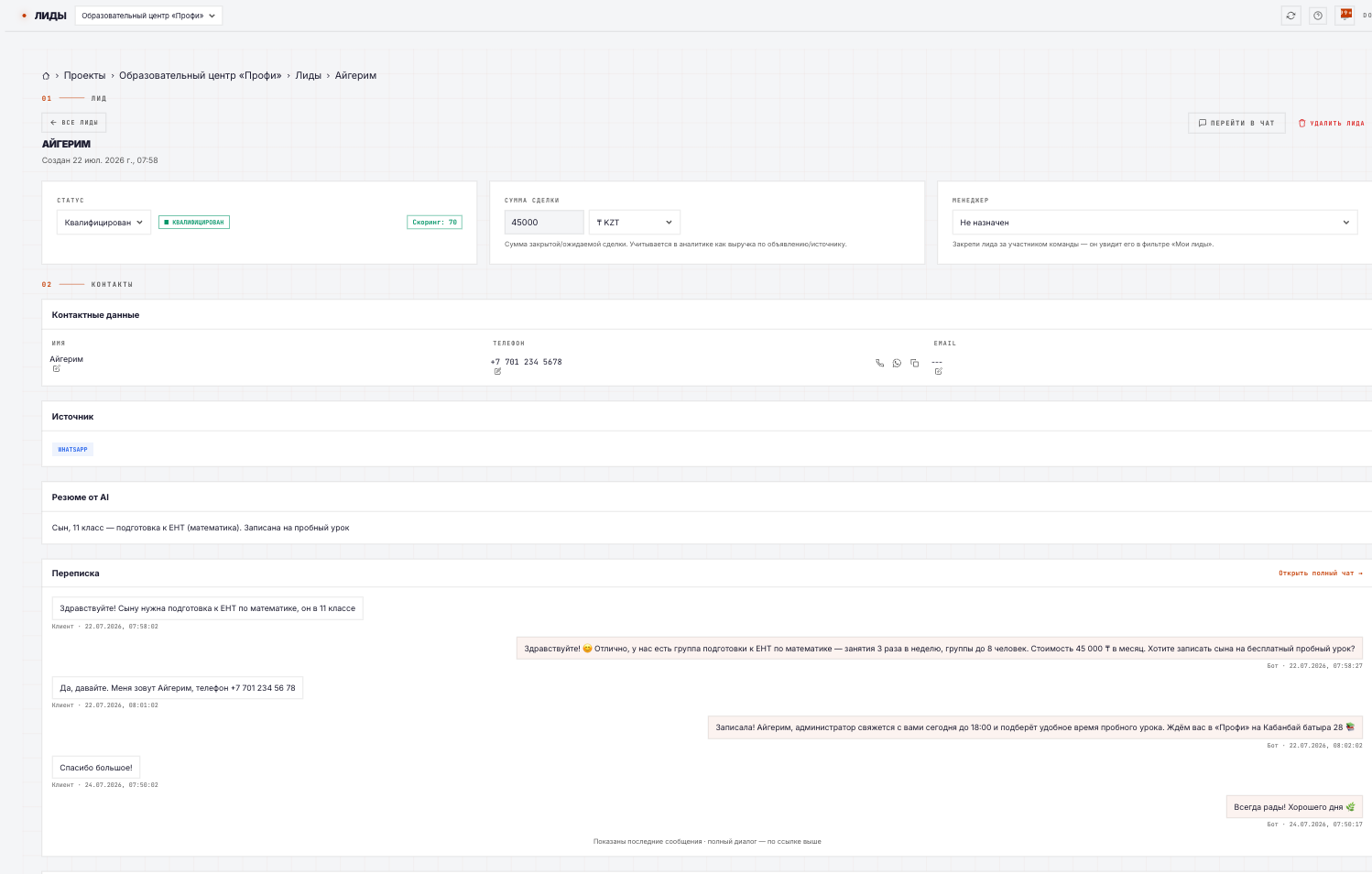Open the full chat link
1372x874 pixels.
click(x=1321, y=574)
